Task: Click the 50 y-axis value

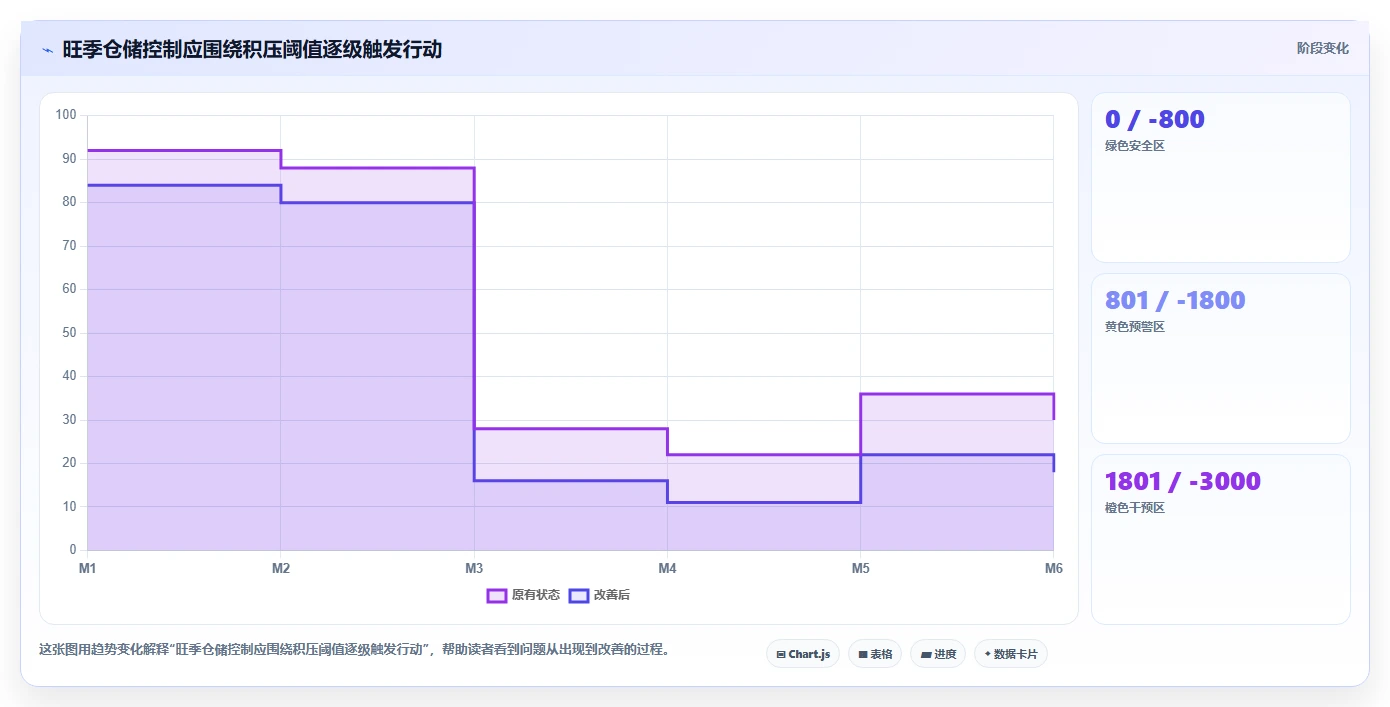Action: click(69, 333)
